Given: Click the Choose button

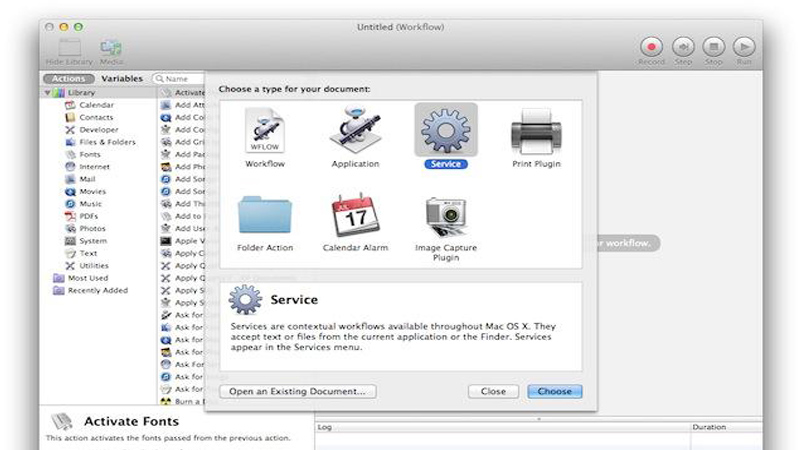Looking at the screenshot, I should 554,391.
